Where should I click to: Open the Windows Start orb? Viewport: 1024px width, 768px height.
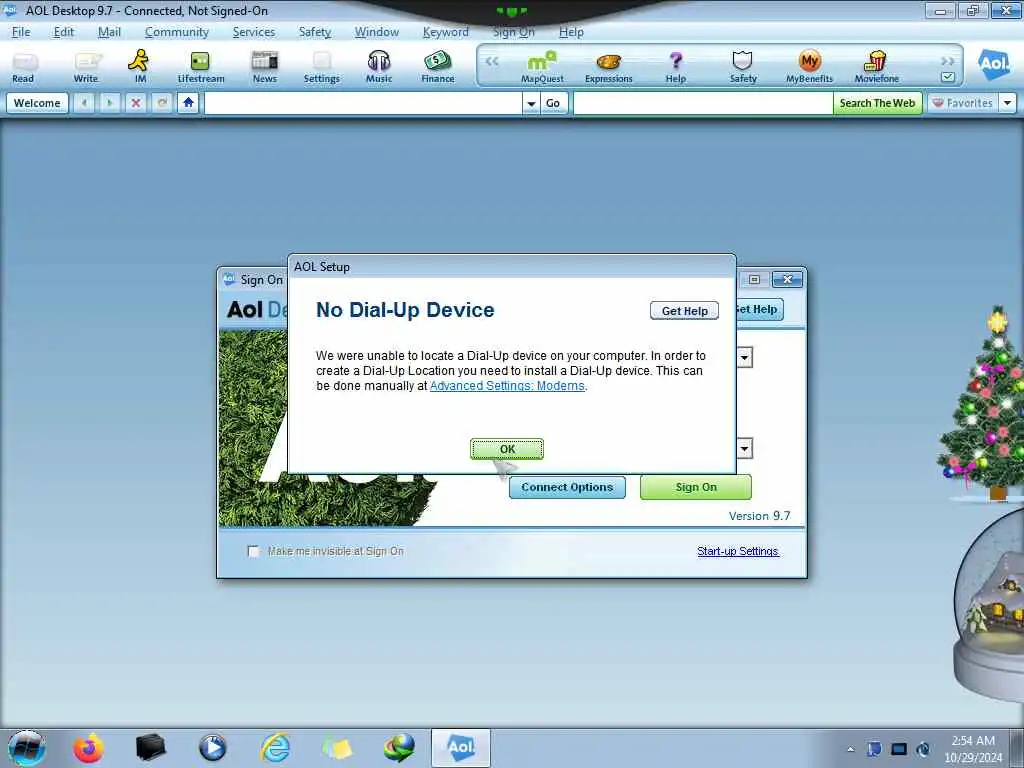coord(27,748)
